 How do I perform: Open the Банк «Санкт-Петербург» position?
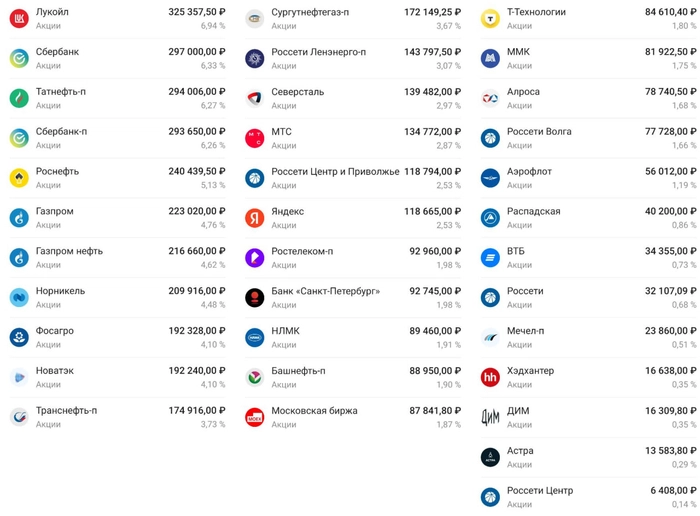[326, 291]
